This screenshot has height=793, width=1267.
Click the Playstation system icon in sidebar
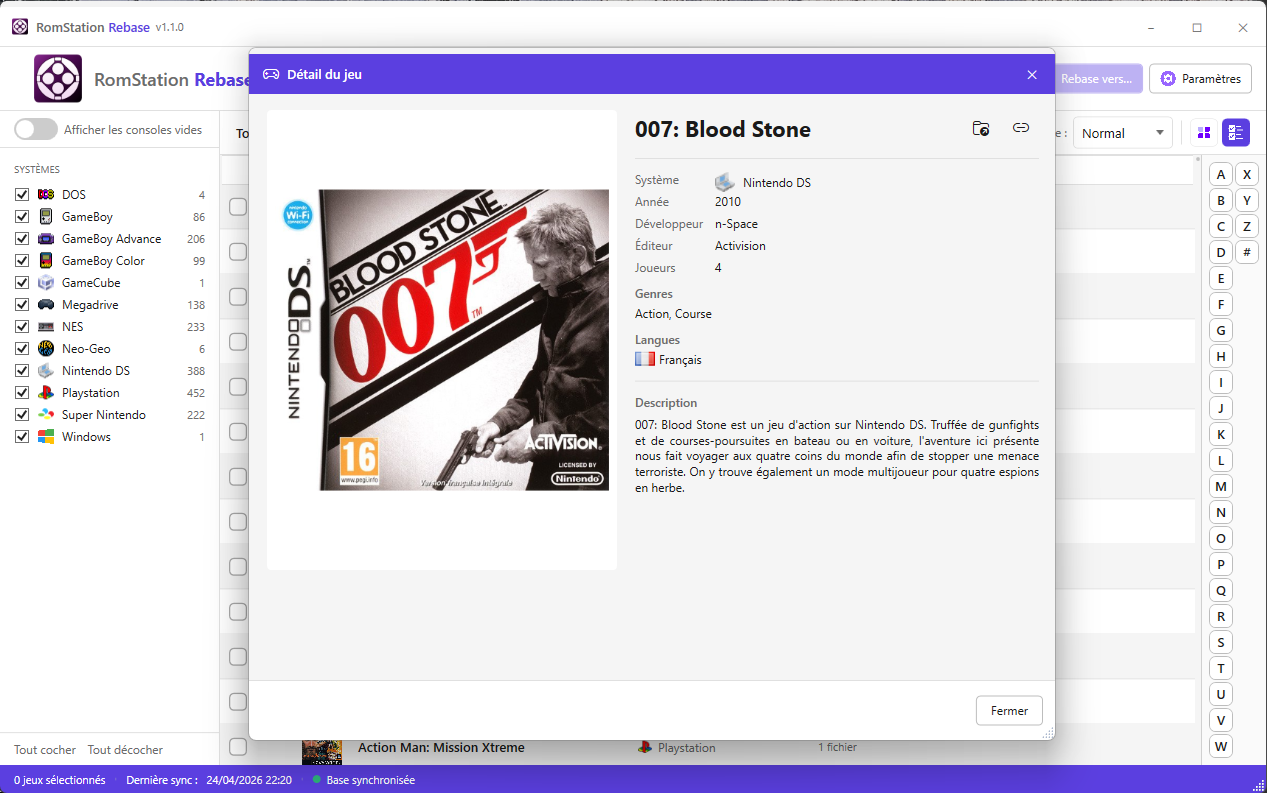46,393
